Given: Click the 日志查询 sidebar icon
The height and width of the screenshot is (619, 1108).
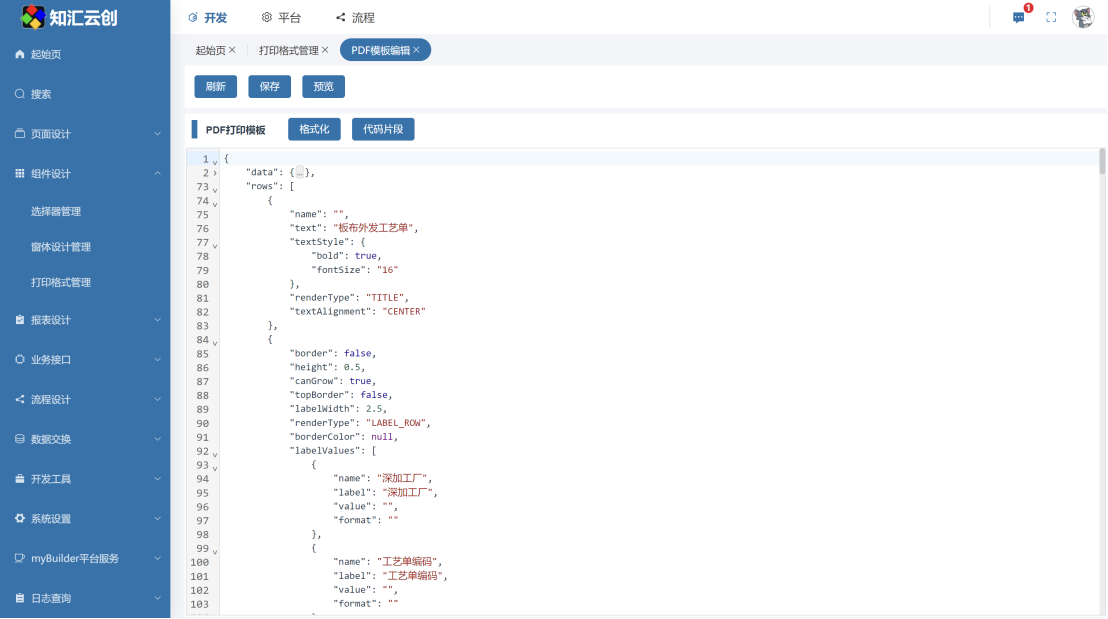Looking at the screenshot, I should 20,598.
